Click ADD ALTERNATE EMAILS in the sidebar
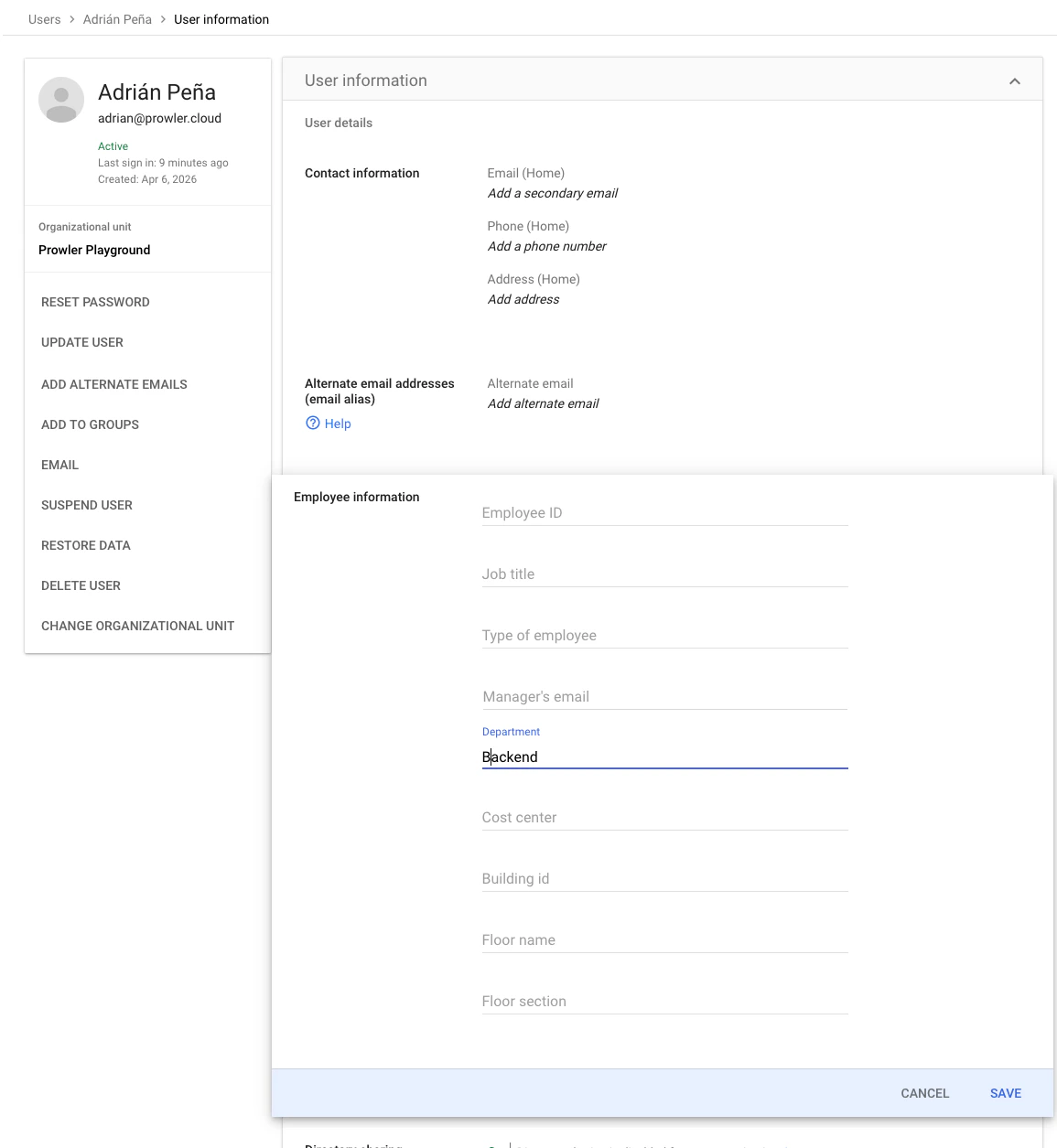Viewport: 1057px width, 1148px height. [113, 384]
